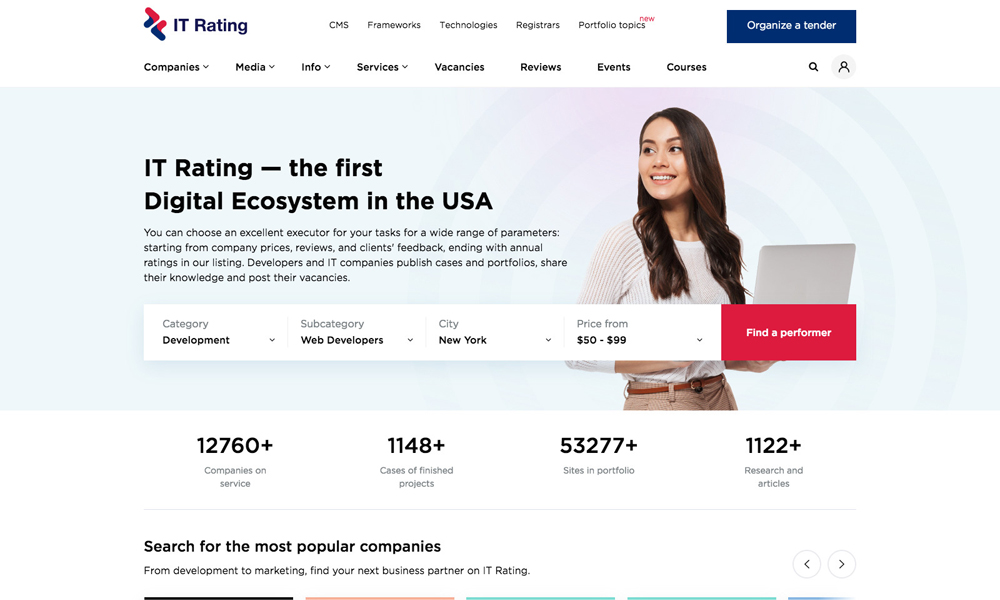
Task: Open the Services dropdown menu
Action: [382, 67]
